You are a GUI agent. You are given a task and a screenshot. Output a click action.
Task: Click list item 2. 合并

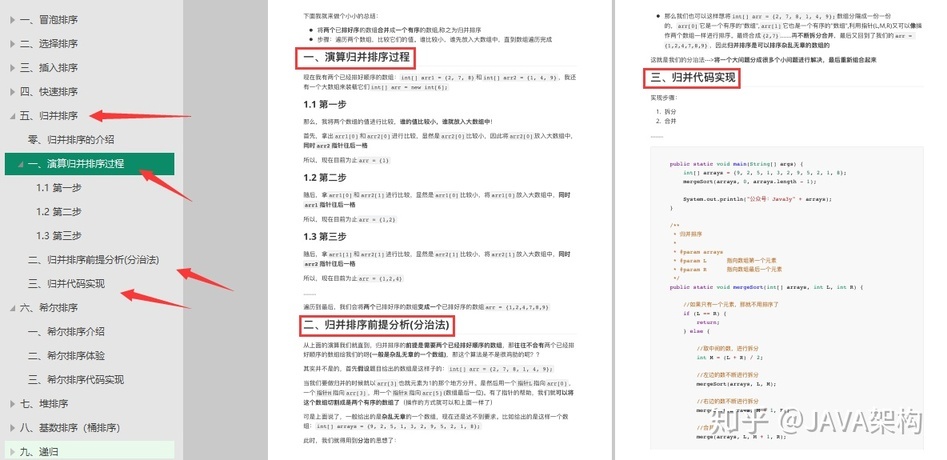tap(666, 121)
